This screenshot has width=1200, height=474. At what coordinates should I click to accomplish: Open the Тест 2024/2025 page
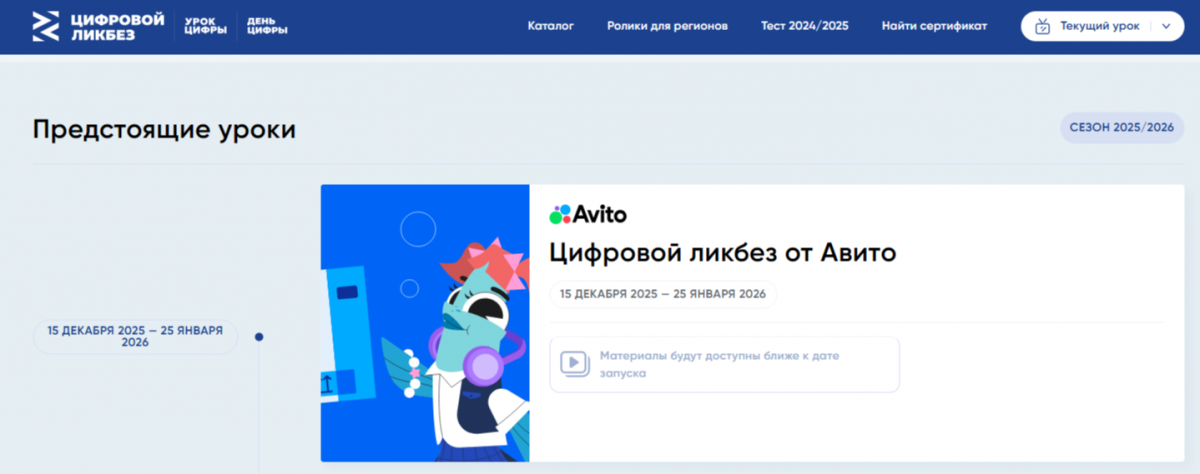pos(804,26)
